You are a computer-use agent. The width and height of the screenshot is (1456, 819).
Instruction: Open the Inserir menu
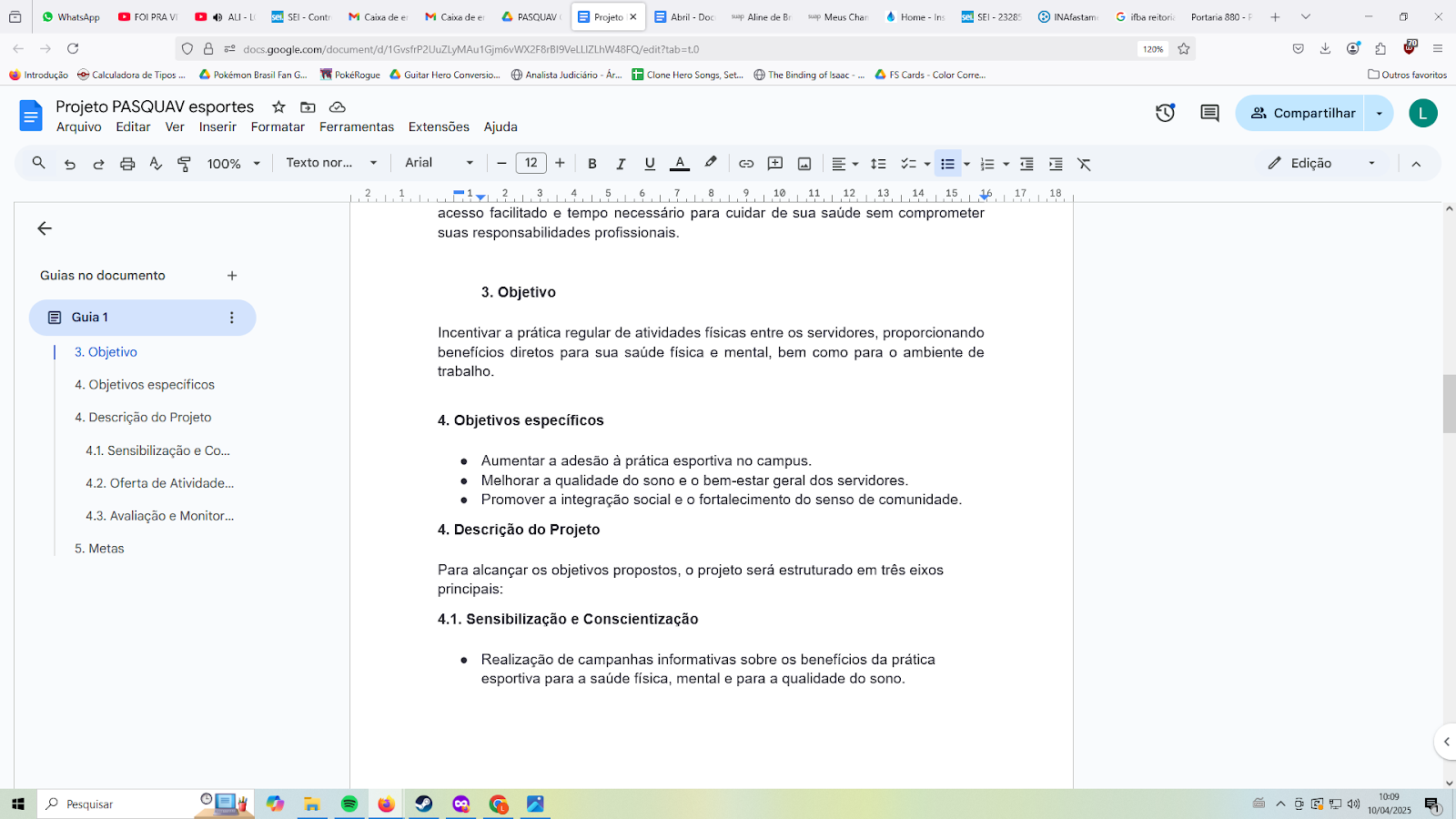(x=217, y=127)
